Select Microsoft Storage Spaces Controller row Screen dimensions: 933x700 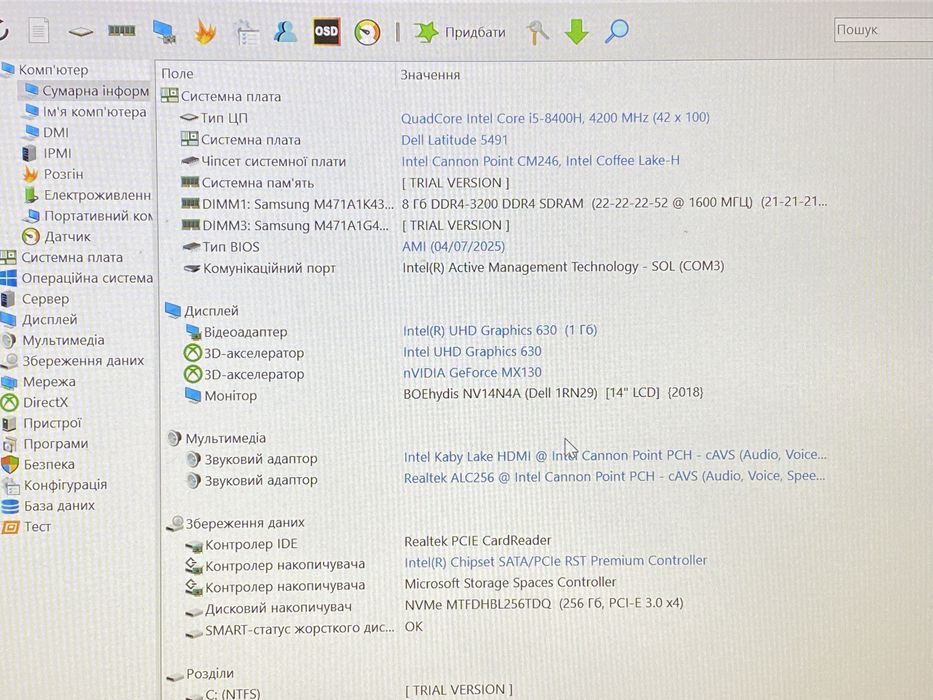click(400, 585)
